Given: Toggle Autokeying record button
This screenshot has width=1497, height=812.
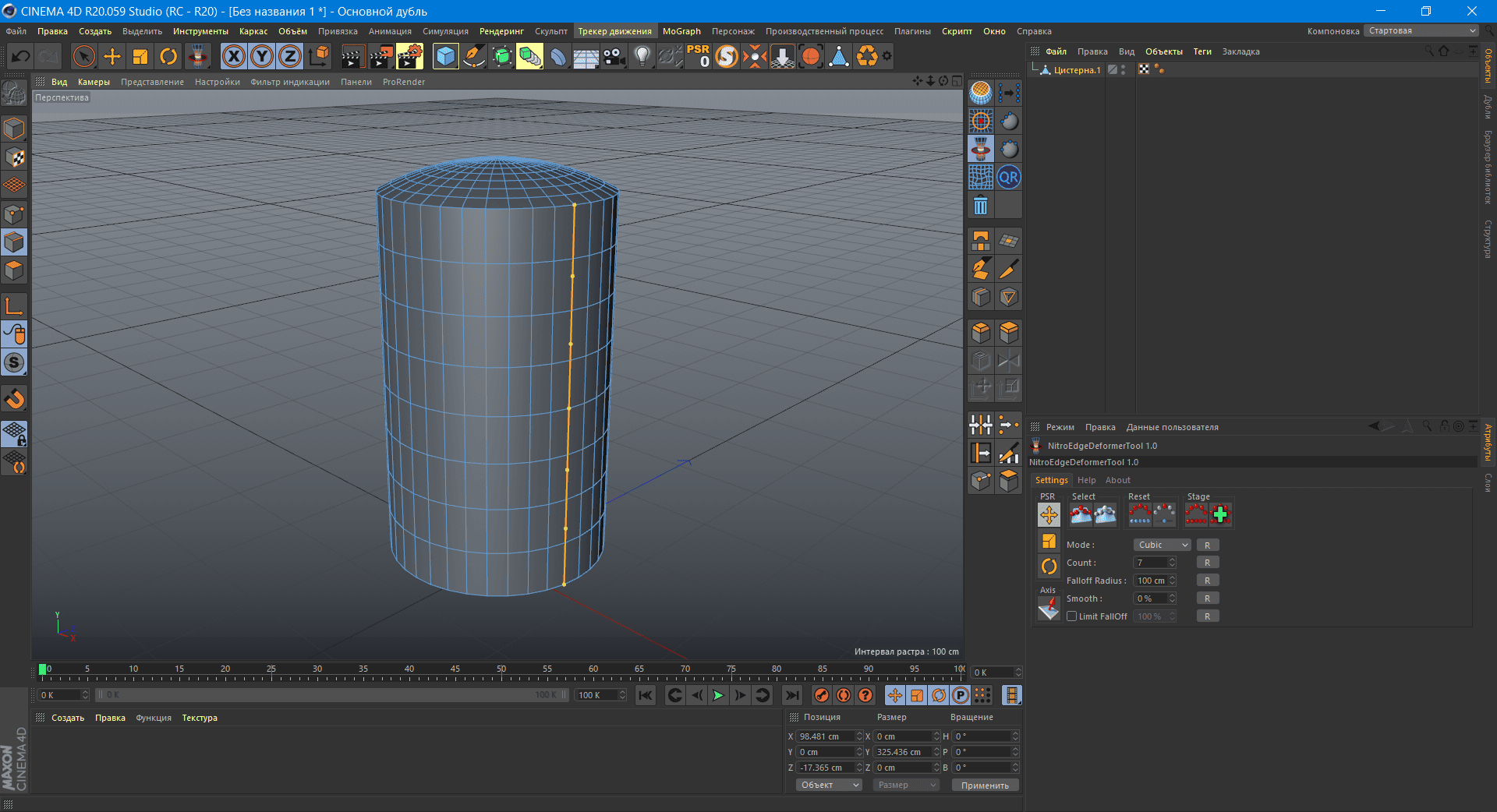Looking at the screenshot, I should [844, 695].
